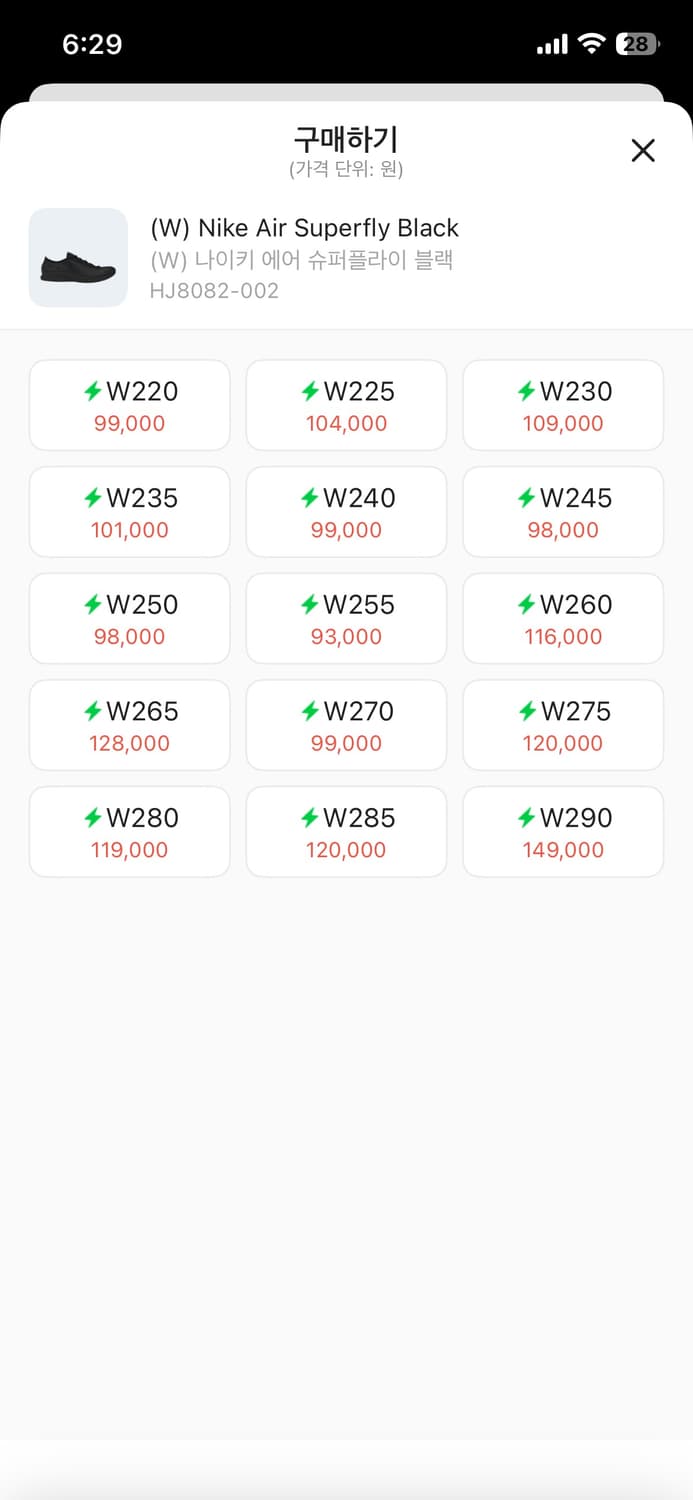Select size W220 priced 99,000
Screen dimensions: 693x1500
pyautogui.click(x=130, y=405)
